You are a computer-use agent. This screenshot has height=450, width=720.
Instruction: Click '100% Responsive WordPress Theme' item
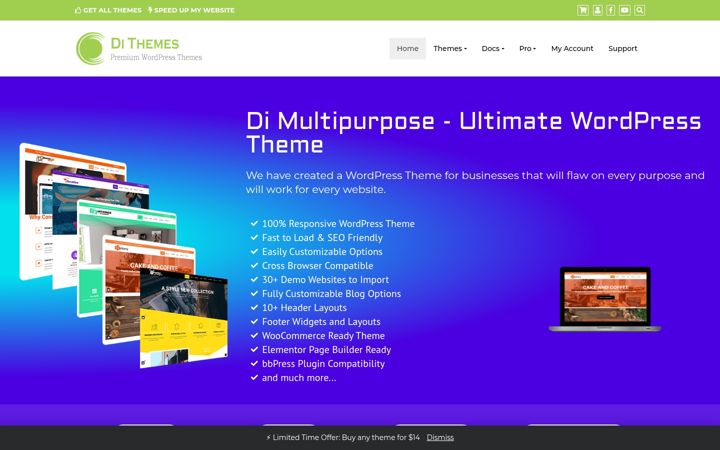point(332,224)
